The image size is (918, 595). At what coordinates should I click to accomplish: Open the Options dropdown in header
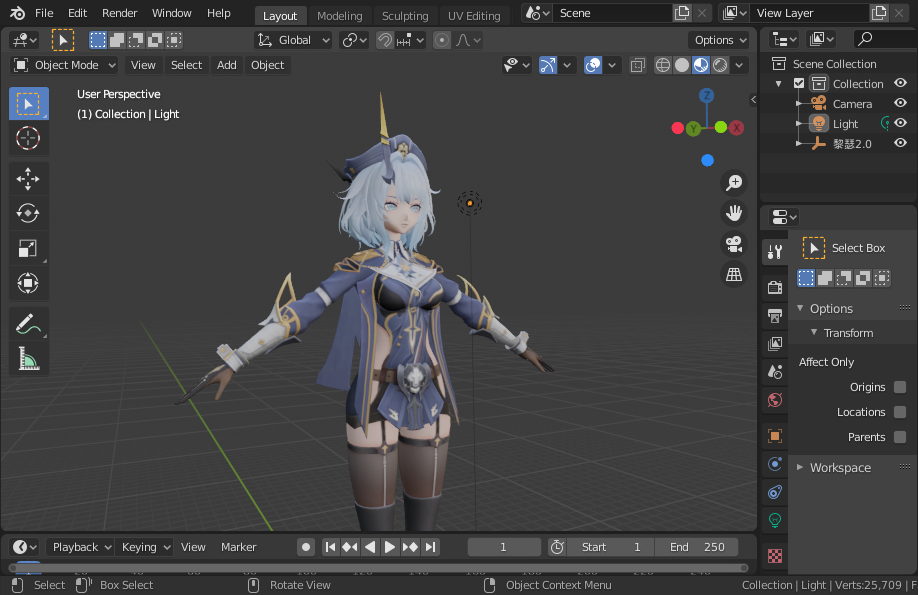click(720, 40)
